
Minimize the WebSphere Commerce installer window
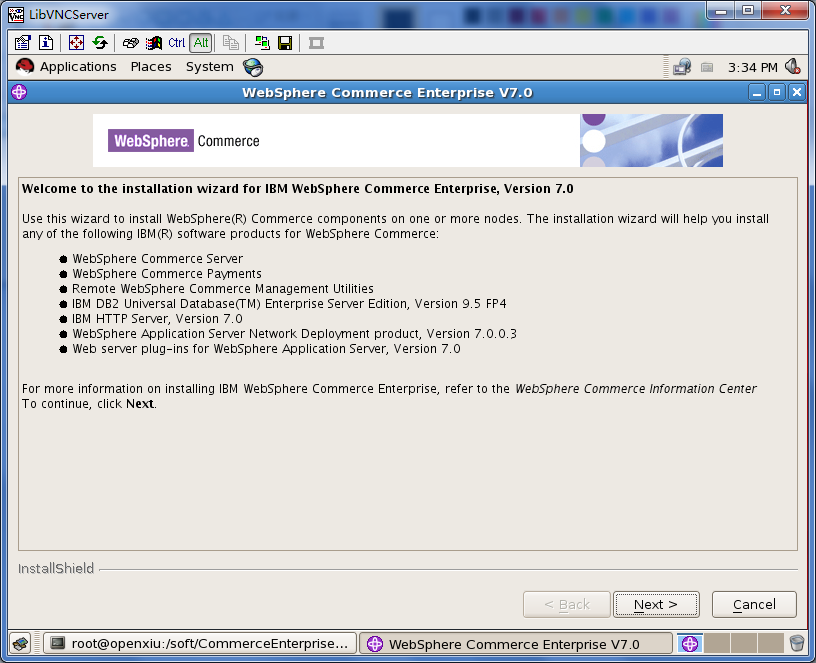[x=757, y=93]
